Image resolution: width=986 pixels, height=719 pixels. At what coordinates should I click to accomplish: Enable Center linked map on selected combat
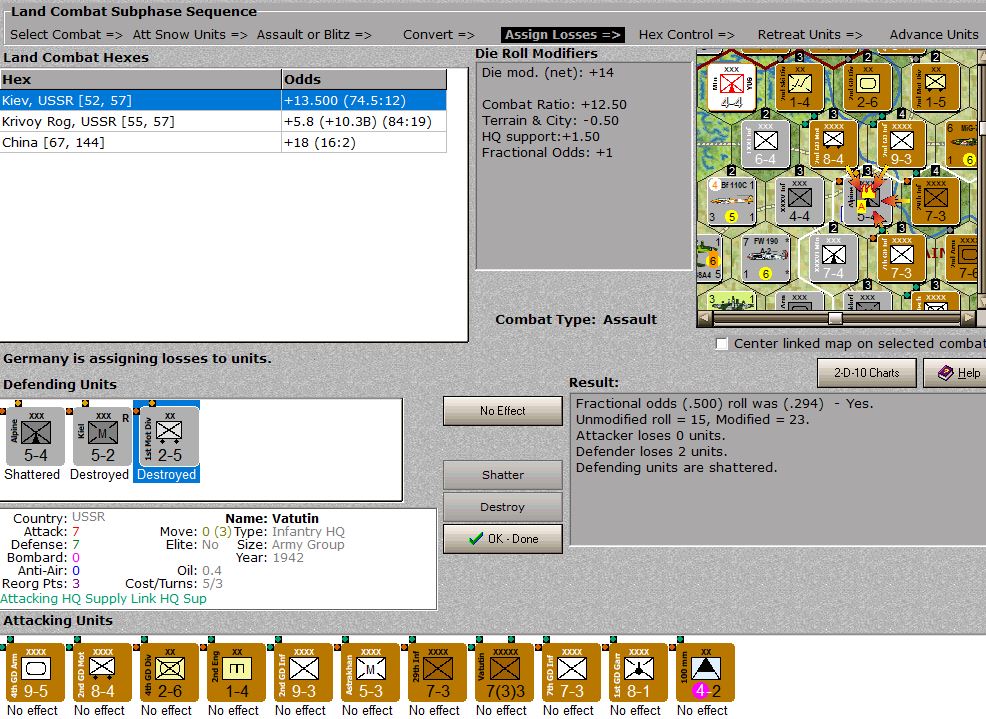[722, 343]
